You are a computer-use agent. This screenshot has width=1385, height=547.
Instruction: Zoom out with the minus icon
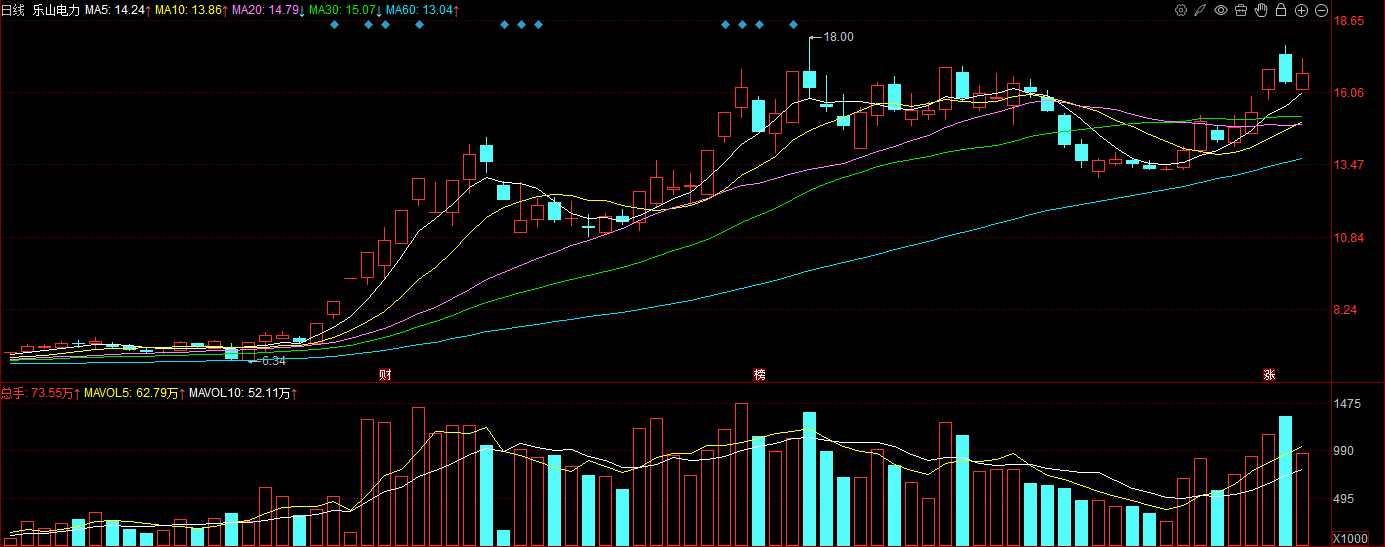pyautogui.click(x=1321, y=10)
